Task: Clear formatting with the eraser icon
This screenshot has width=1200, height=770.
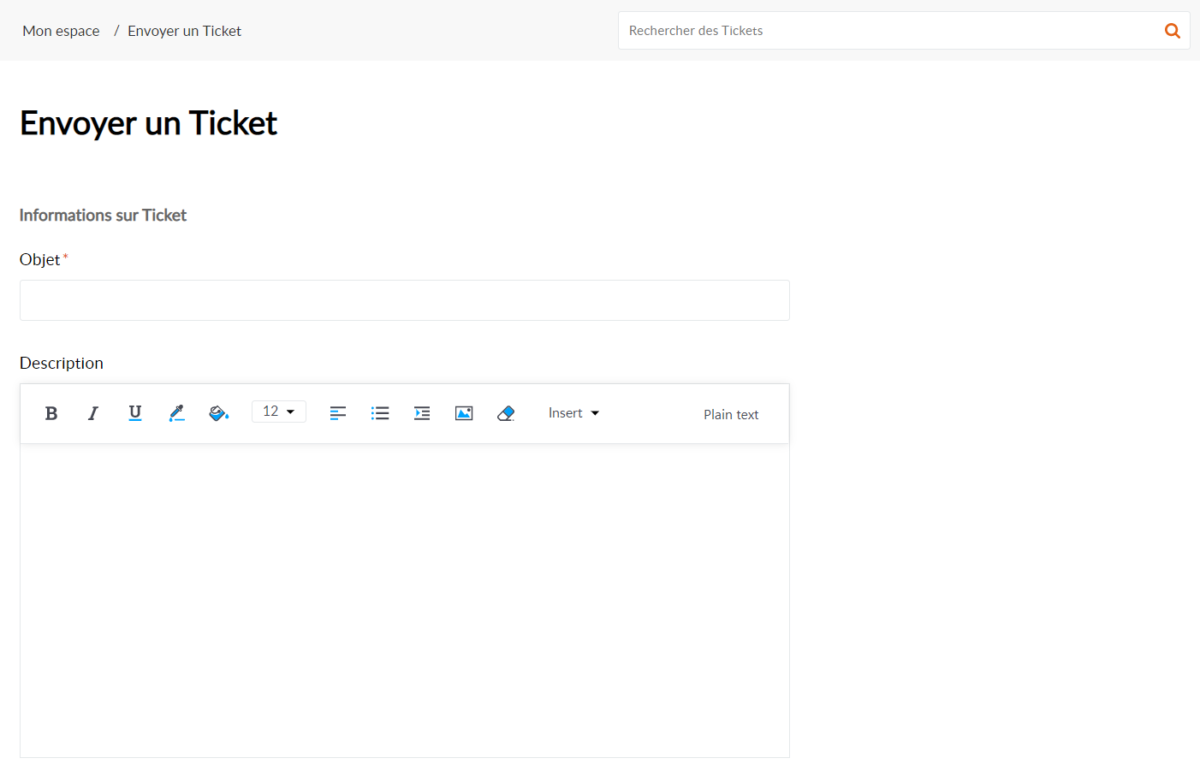Action: point(506,413)
